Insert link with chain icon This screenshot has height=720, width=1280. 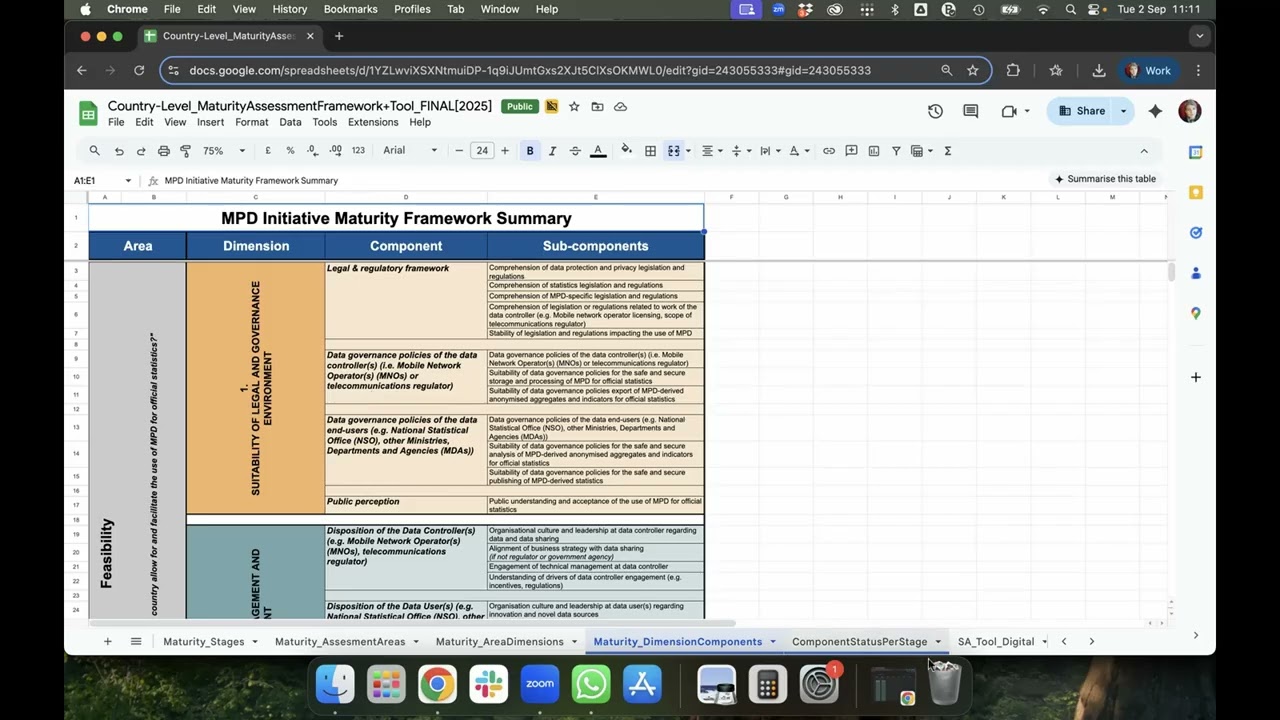pos(829,151)
